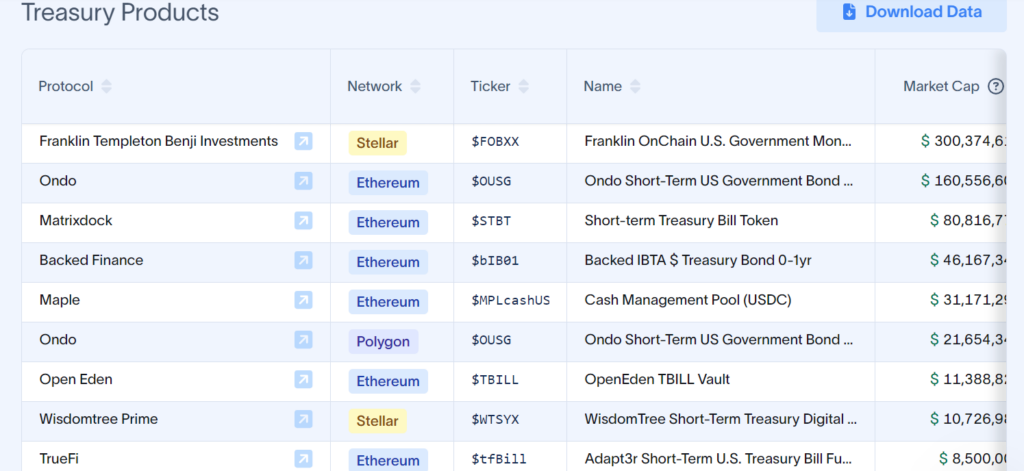Open external link icon for TrueFi
The width and height of the screenshot is (1024, 471).
[x=303, y=459]
